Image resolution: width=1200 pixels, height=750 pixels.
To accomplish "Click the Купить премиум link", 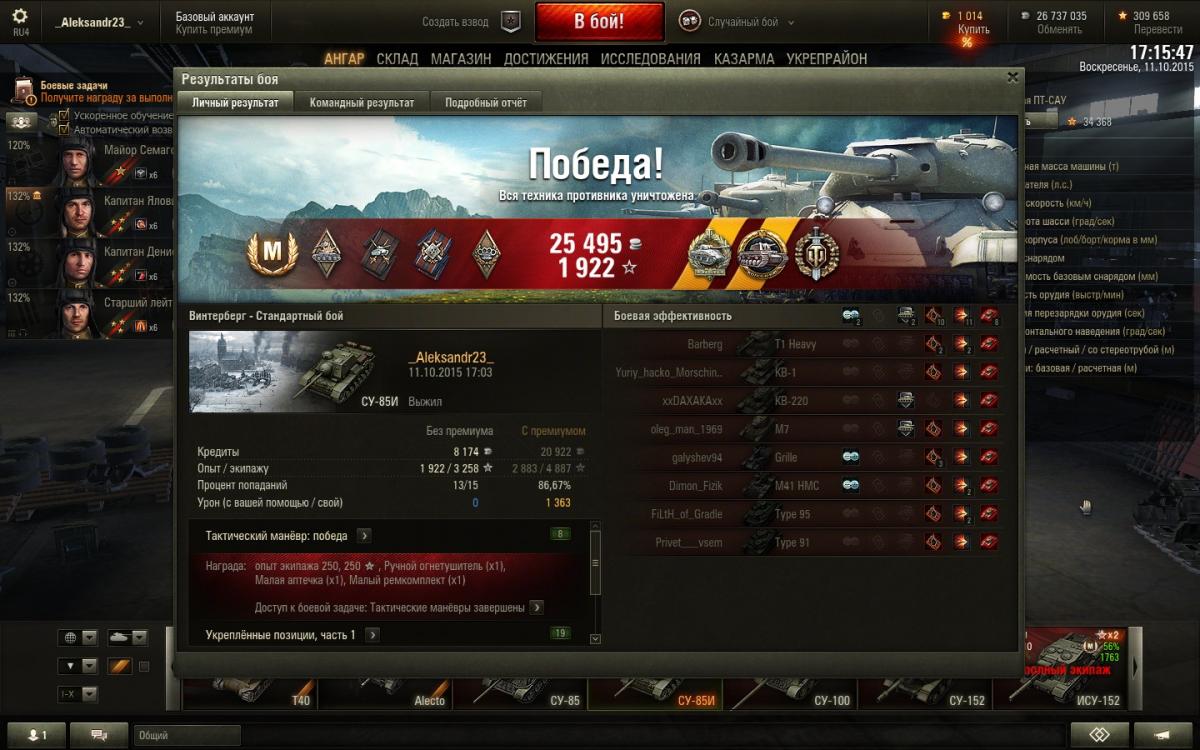I will 214,30.
